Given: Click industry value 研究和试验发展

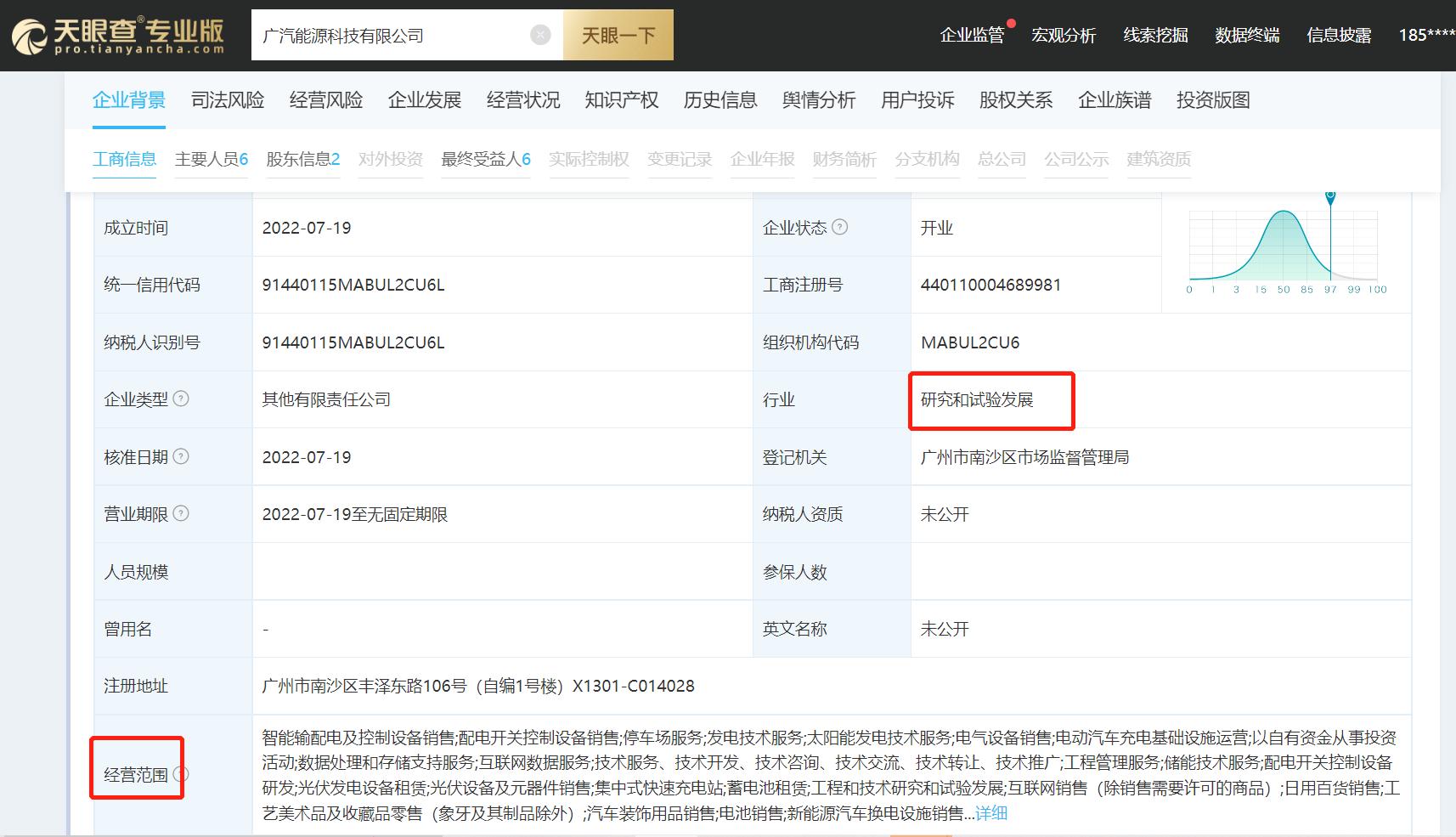Looking at the screenshot, I should (x=977, y=399).
